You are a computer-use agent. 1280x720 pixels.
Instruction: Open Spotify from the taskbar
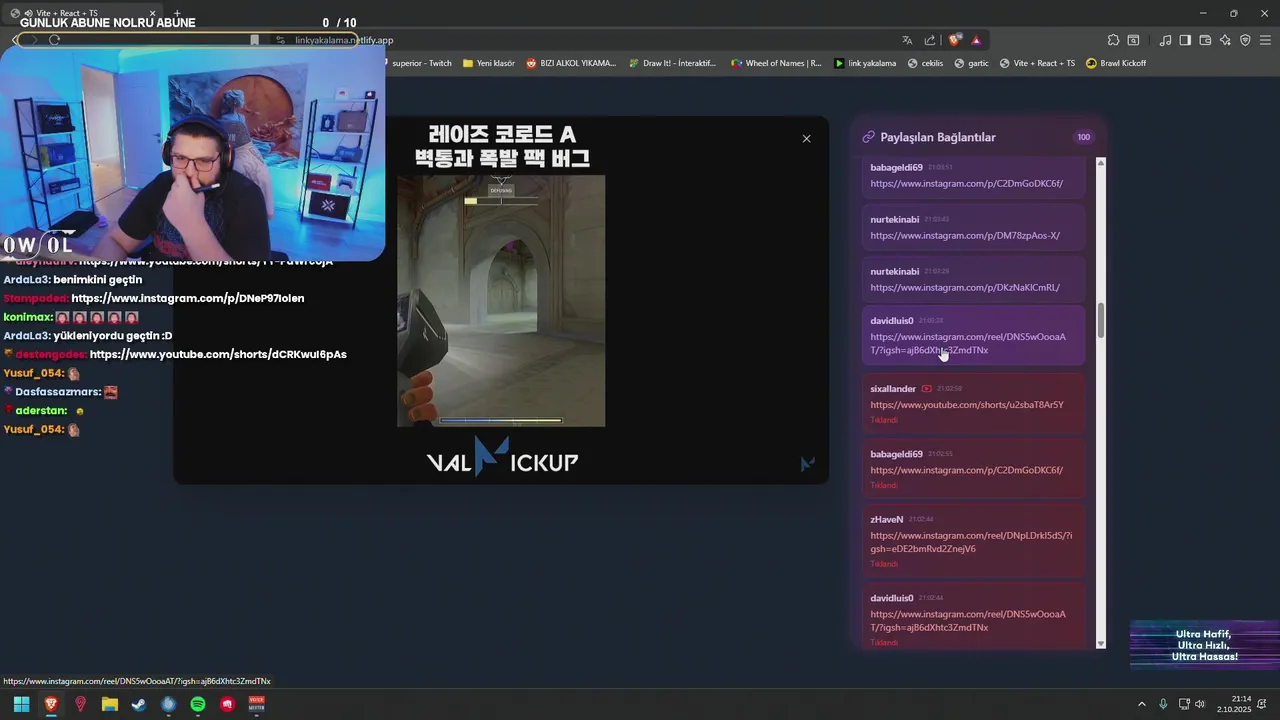tap(198, 704)
